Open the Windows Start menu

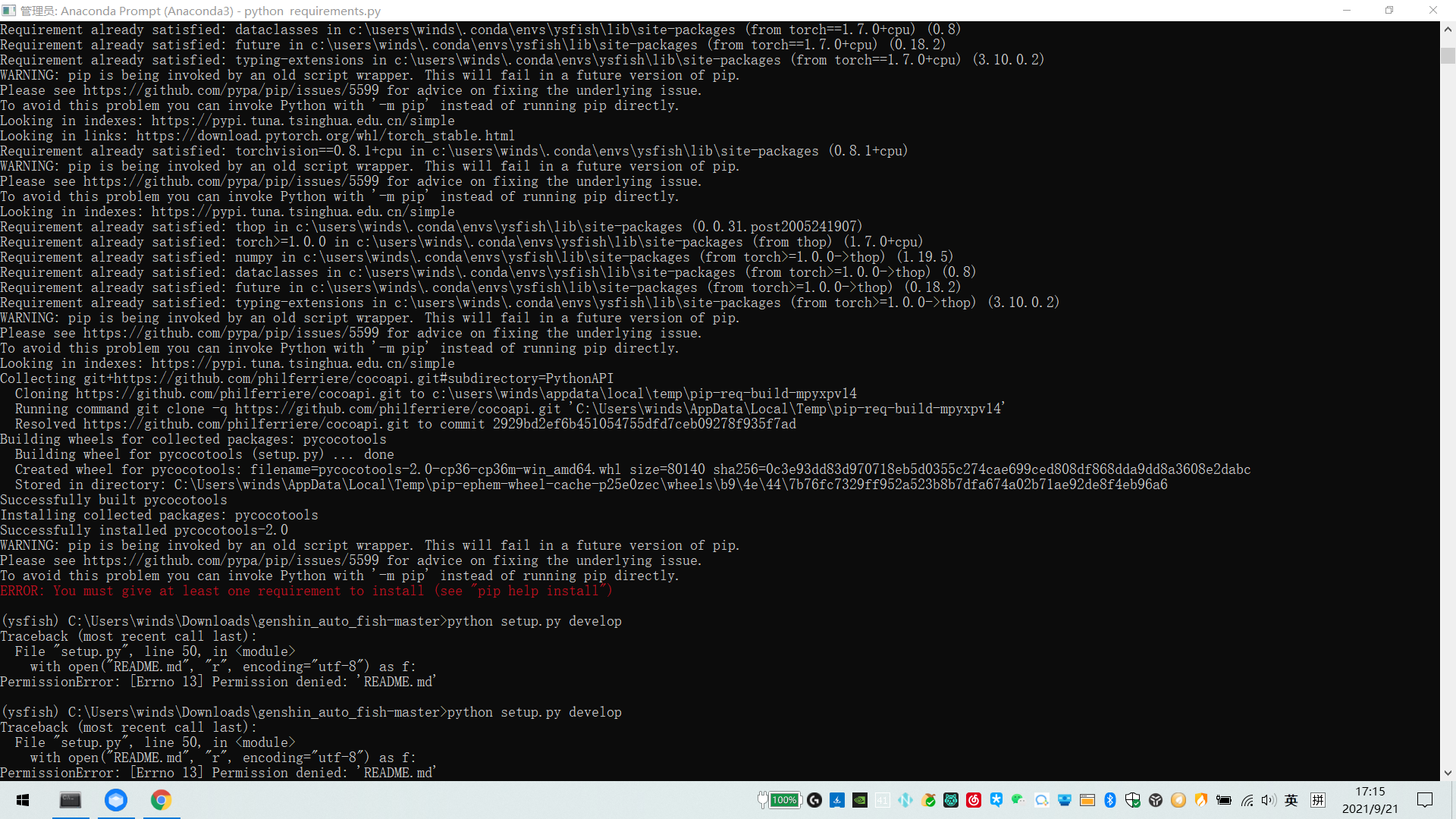23,800
